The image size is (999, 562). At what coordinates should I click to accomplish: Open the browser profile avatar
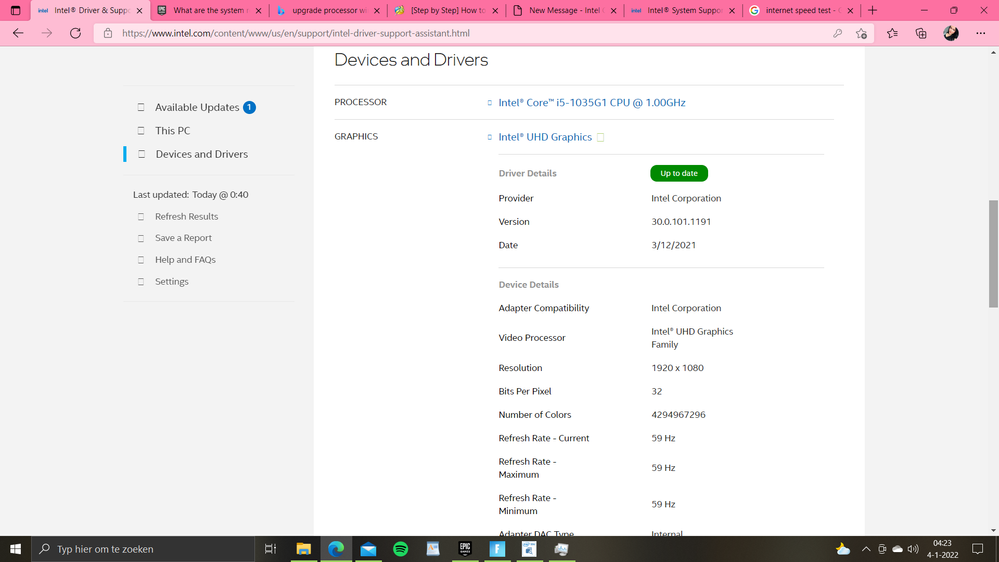tap(951, 33)
